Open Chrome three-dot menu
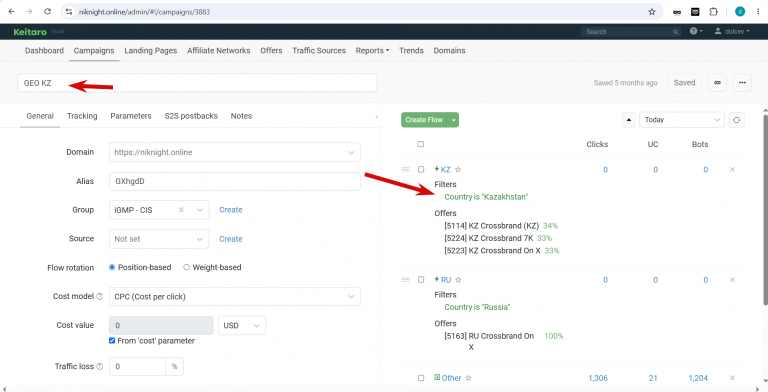Image resolution: width=768 pixels, height=392 pixels. 758,12
